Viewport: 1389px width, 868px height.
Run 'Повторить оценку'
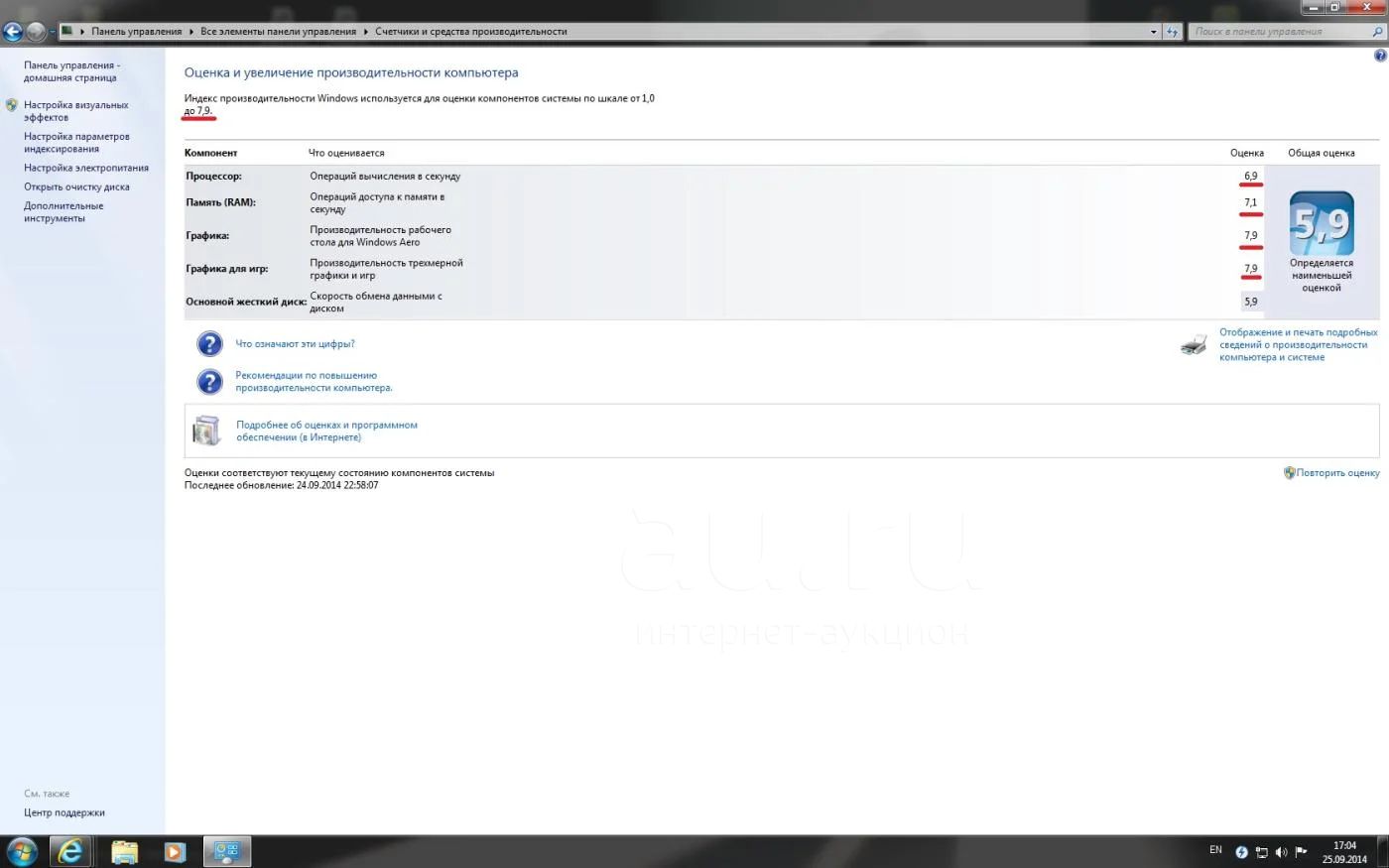click(x=1337, y=473)
